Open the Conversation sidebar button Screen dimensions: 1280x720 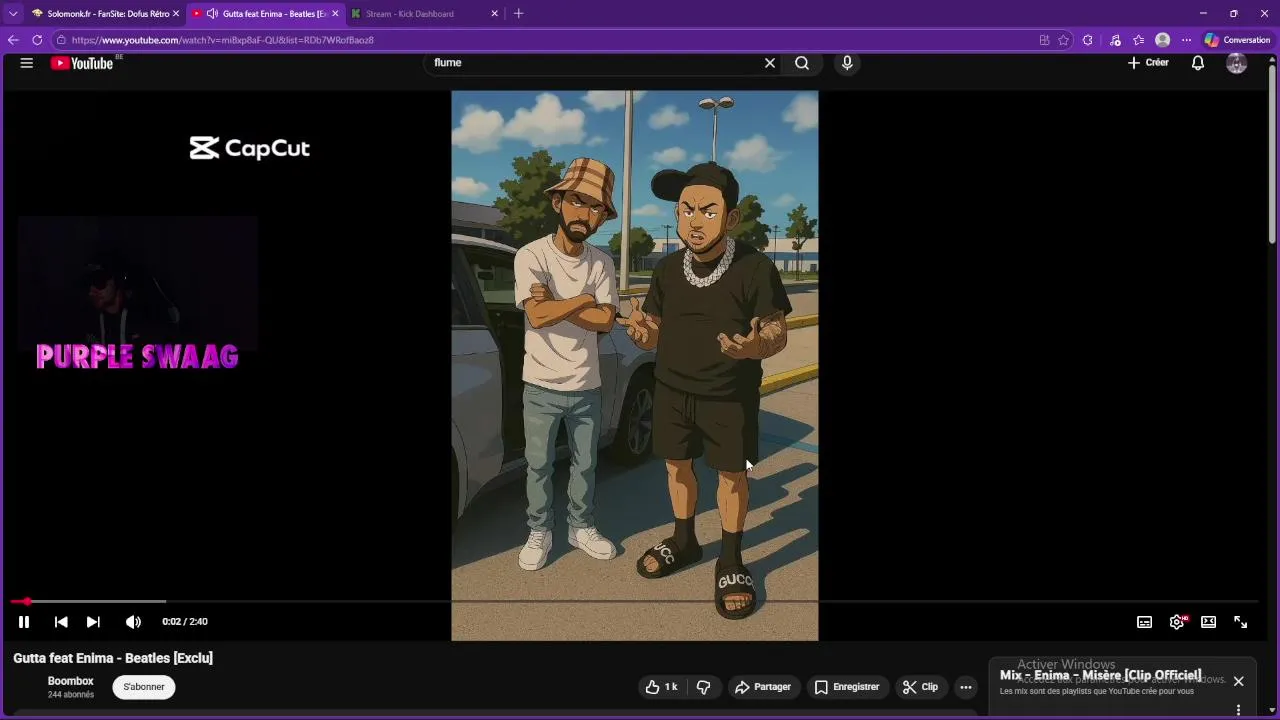click(x=1238, y=40)
